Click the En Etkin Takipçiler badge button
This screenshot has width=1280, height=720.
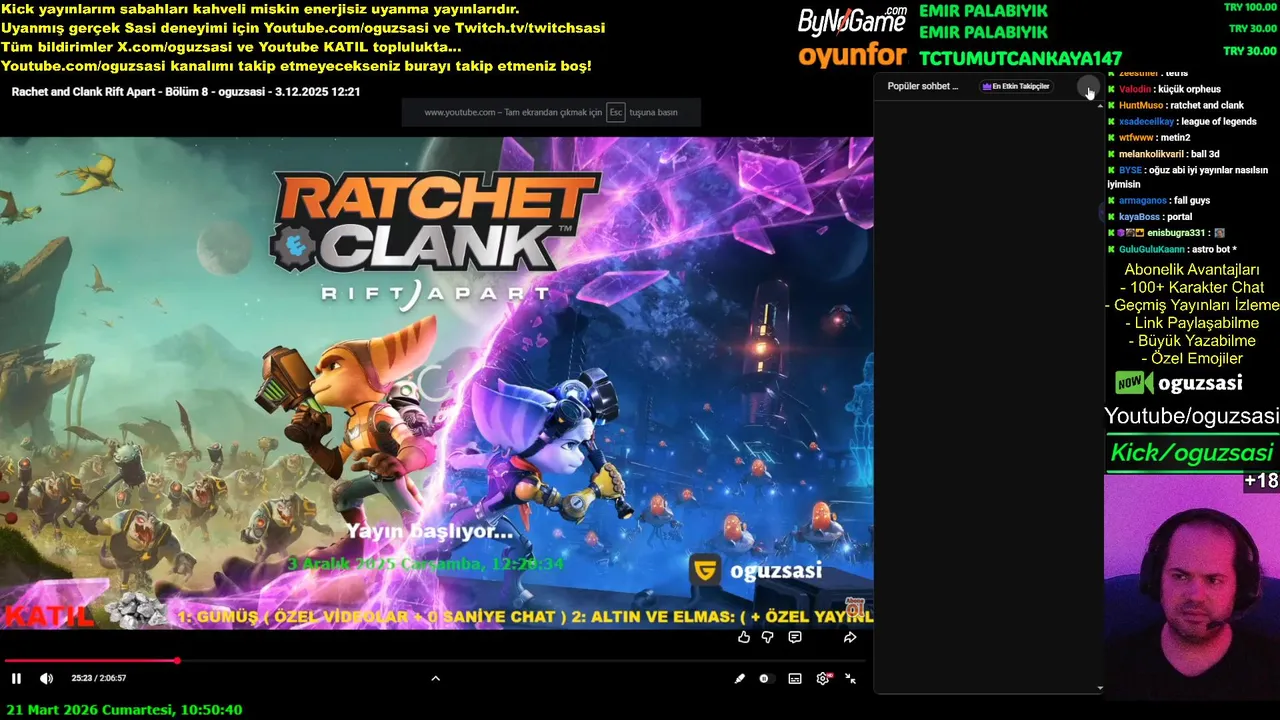point(1016,86)
